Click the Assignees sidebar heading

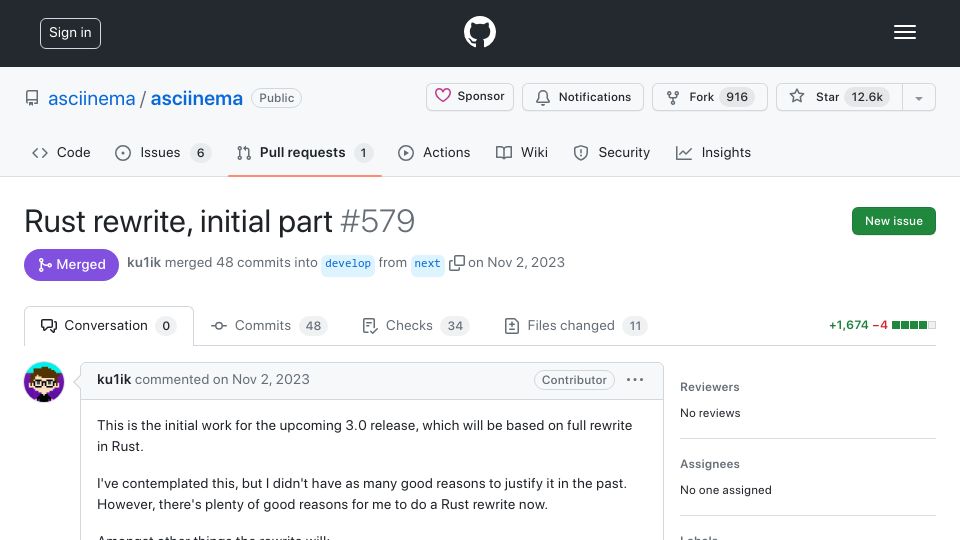[710, 464]
